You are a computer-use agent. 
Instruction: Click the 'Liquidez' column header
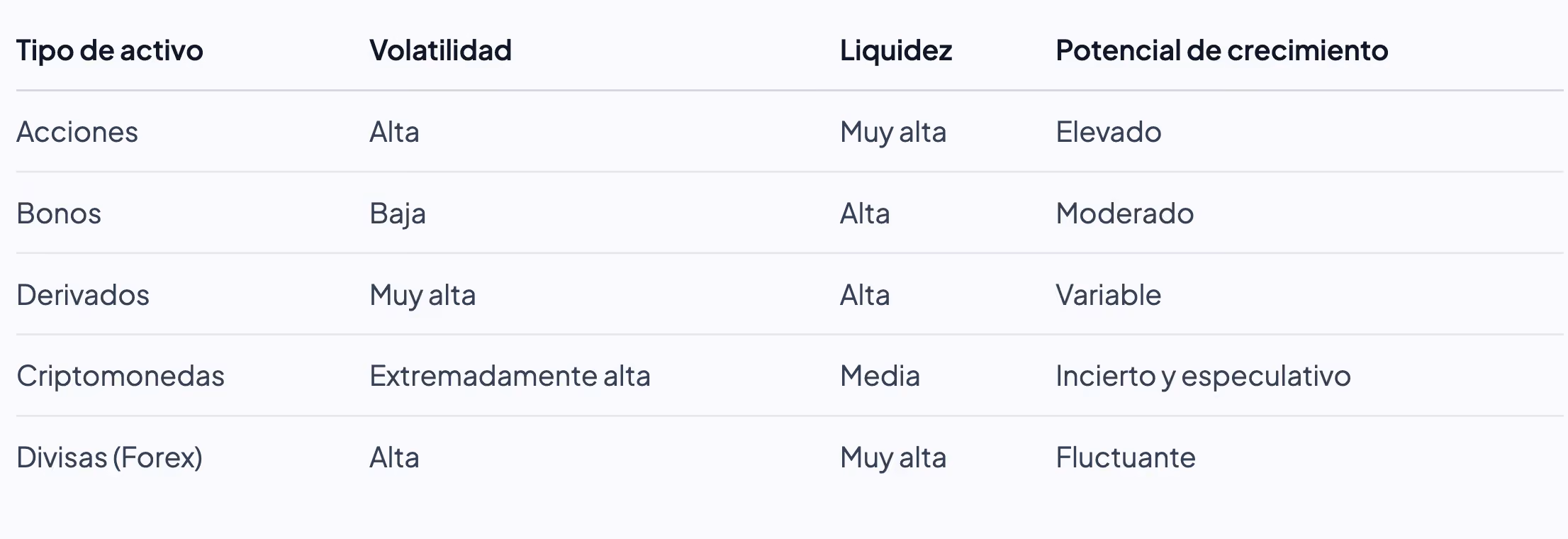(896, 50)
